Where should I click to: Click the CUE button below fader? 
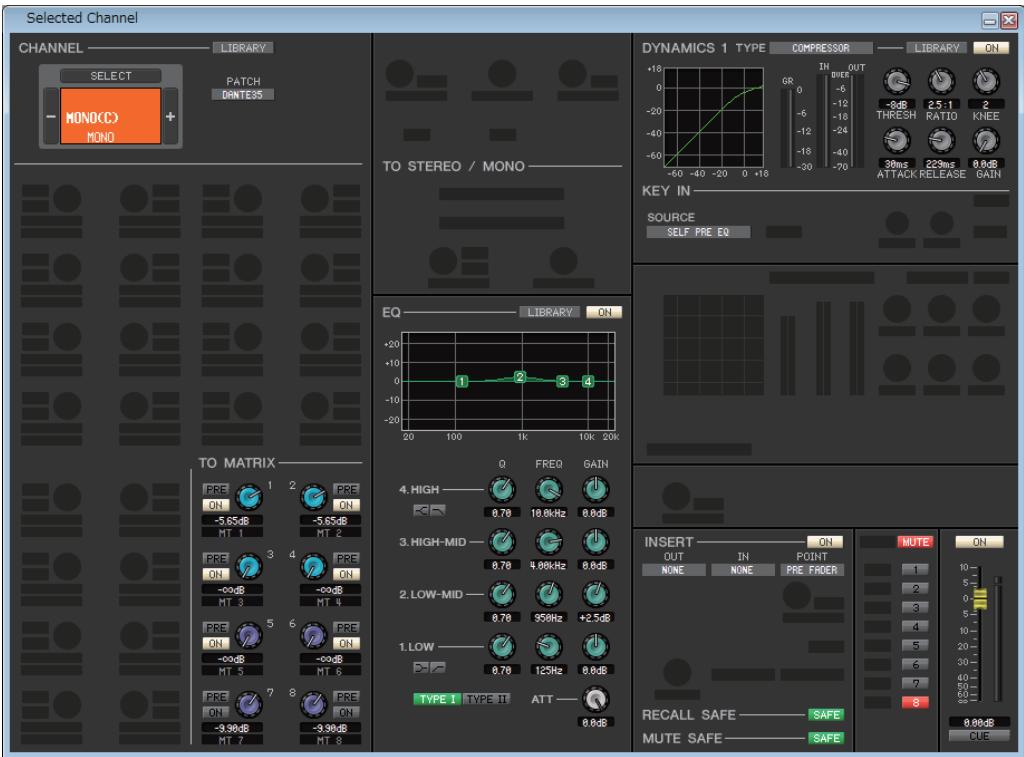pos(979,735)
